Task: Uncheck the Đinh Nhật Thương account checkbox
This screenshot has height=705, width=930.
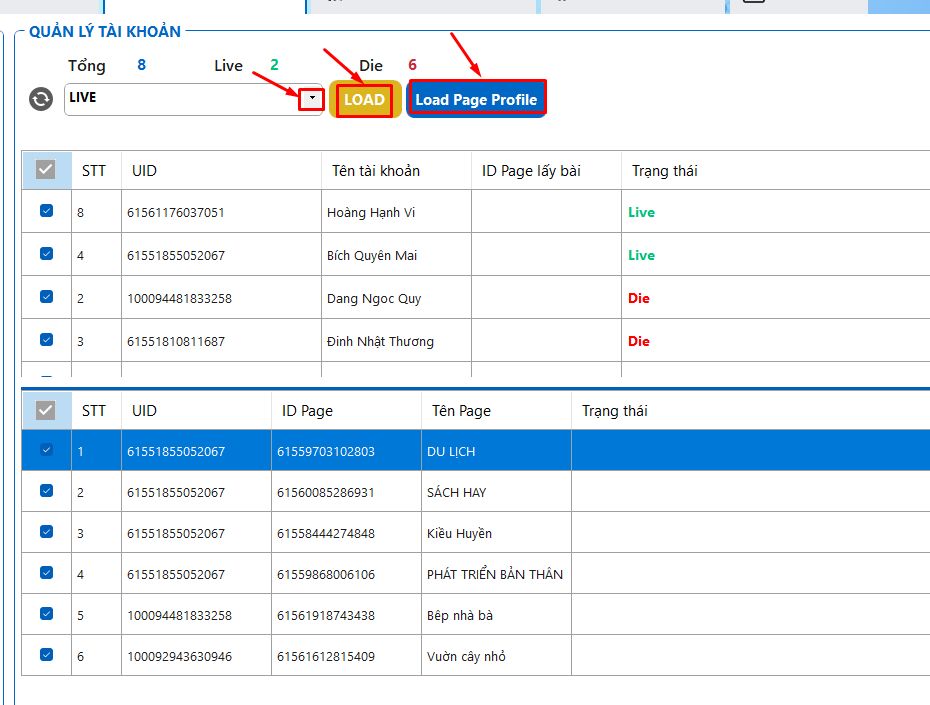Action: point(46,339)
